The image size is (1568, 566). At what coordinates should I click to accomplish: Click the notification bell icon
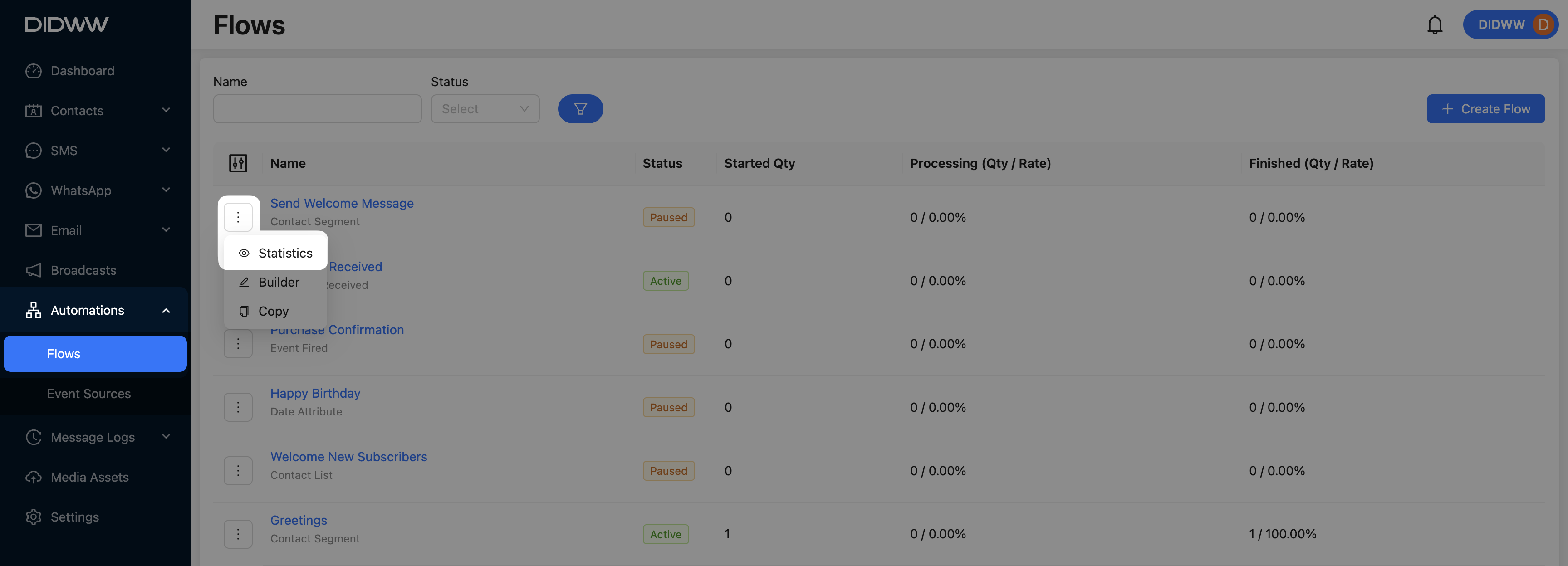[1434, 25]
